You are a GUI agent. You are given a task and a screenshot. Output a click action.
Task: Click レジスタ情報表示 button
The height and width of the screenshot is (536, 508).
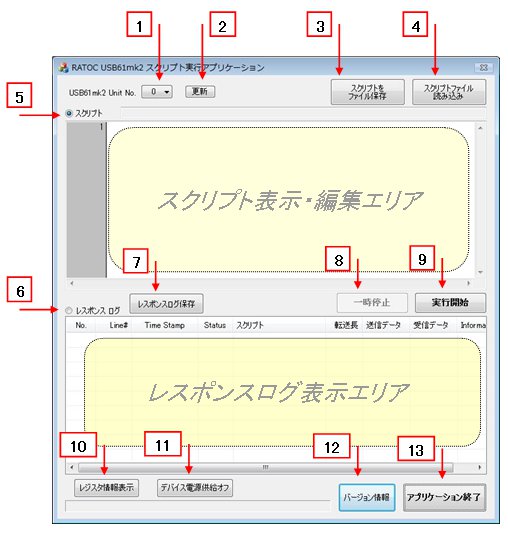coord(107,487)
